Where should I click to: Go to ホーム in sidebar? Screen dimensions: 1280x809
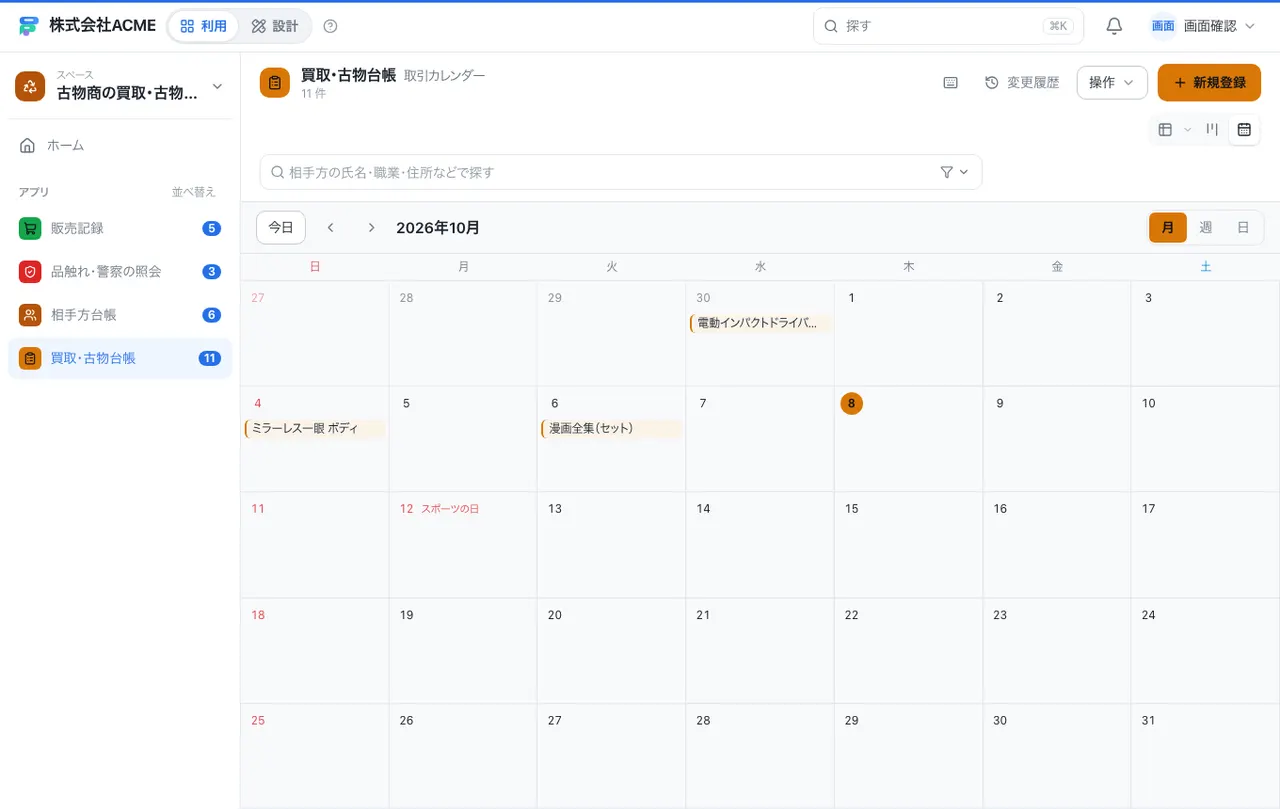pos(120,145)
